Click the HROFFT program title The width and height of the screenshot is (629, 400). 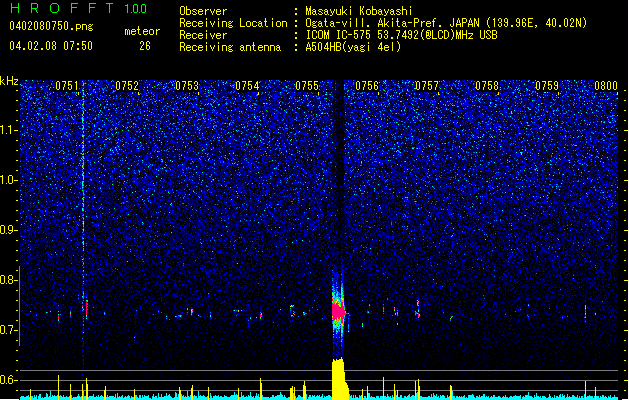click(62, 8)
